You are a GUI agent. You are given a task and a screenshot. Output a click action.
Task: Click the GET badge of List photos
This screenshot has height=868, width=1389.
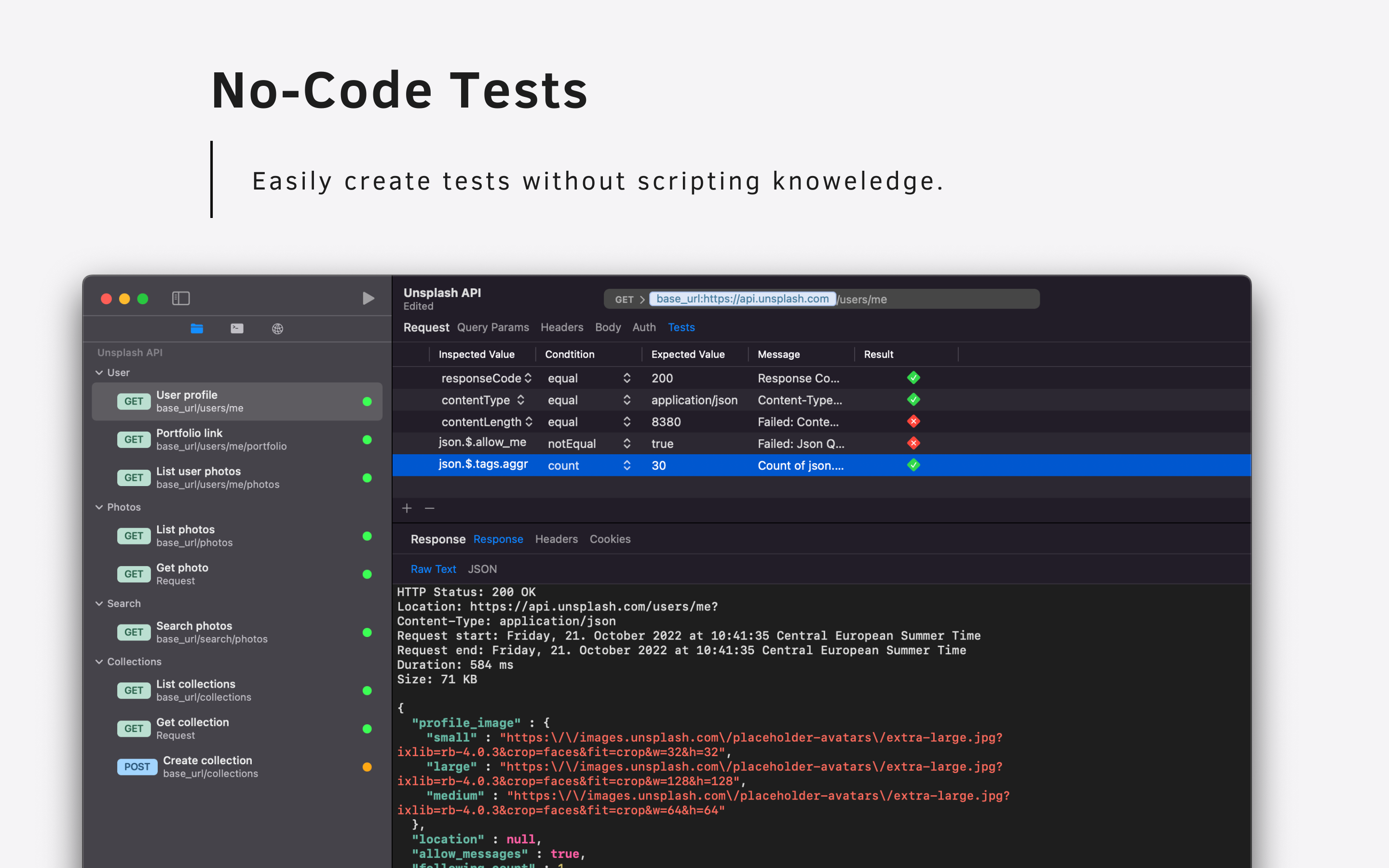point(134,536)
